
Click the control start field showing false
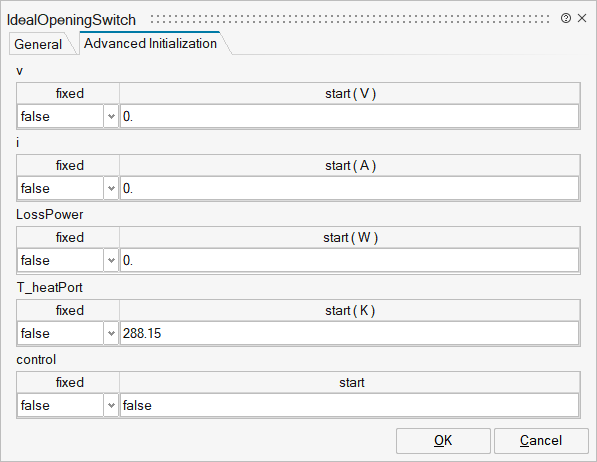(350, 405)
